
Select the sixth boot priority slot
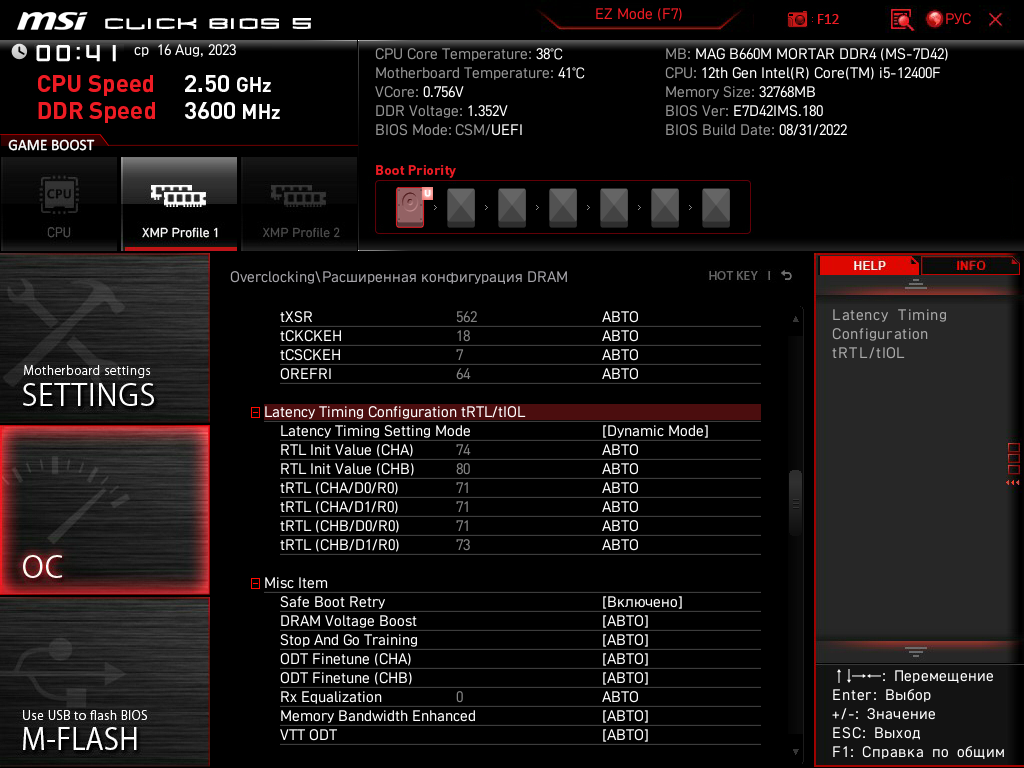(x=665, y=207)
